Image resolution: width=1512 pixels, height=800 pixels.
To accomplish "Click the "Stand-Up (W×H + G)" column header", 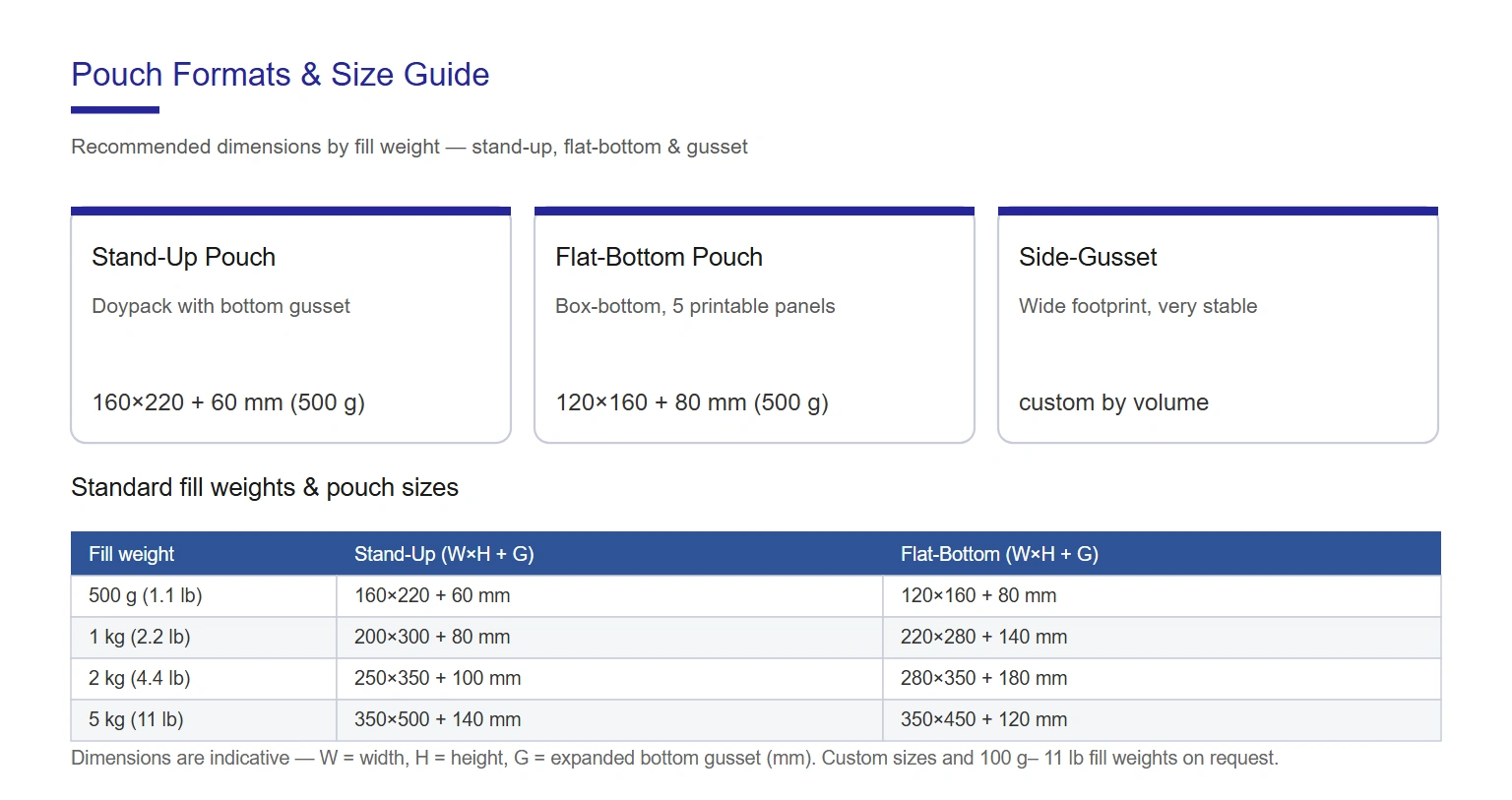I will pos(609,554).
